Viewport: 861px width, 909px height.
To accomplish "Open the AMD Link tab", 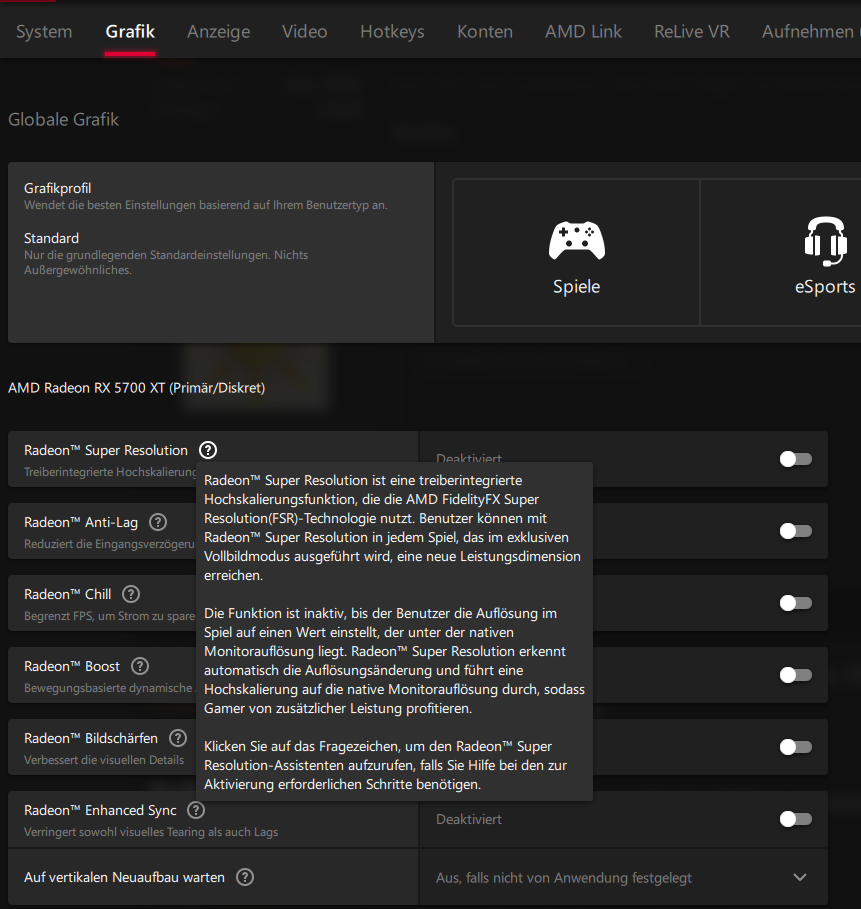I will click(x=583, y=31).
